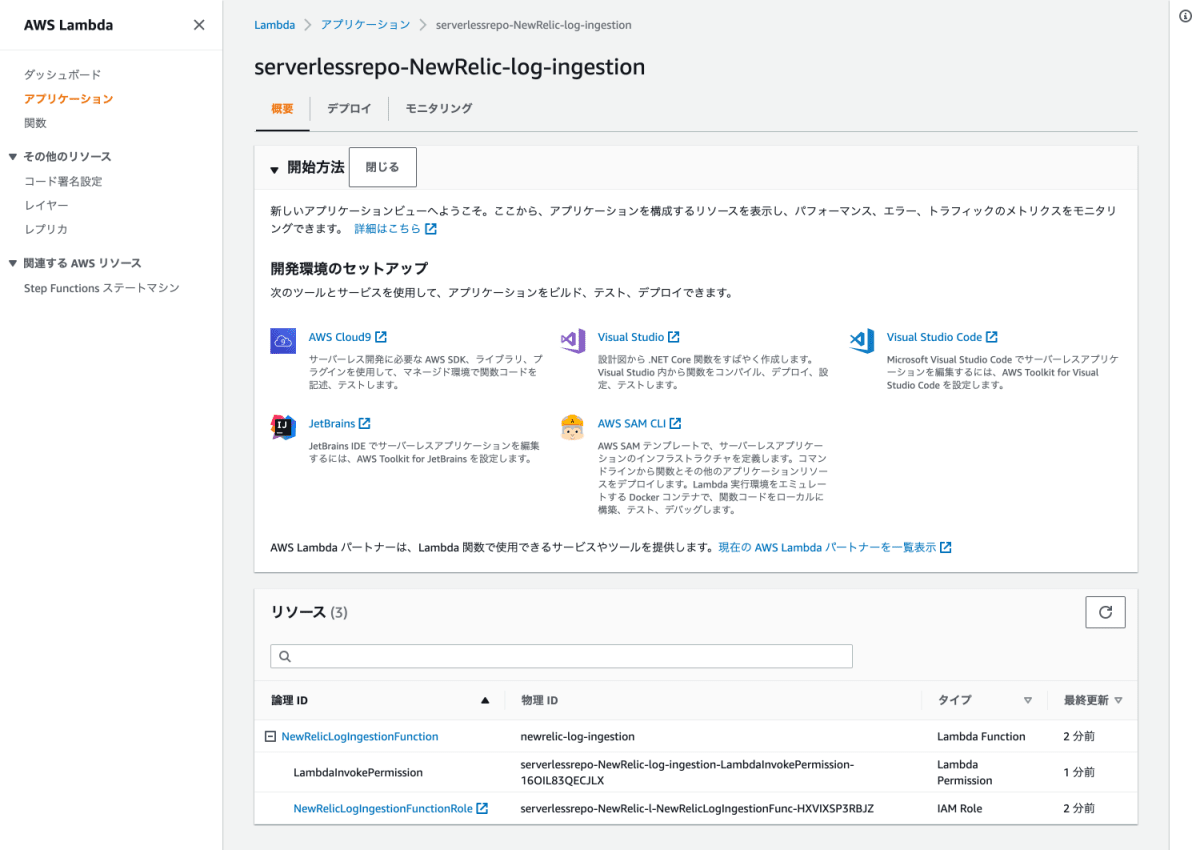
Task: Open レプリカ in the sidebar
Action: click(x=46, y=229)
